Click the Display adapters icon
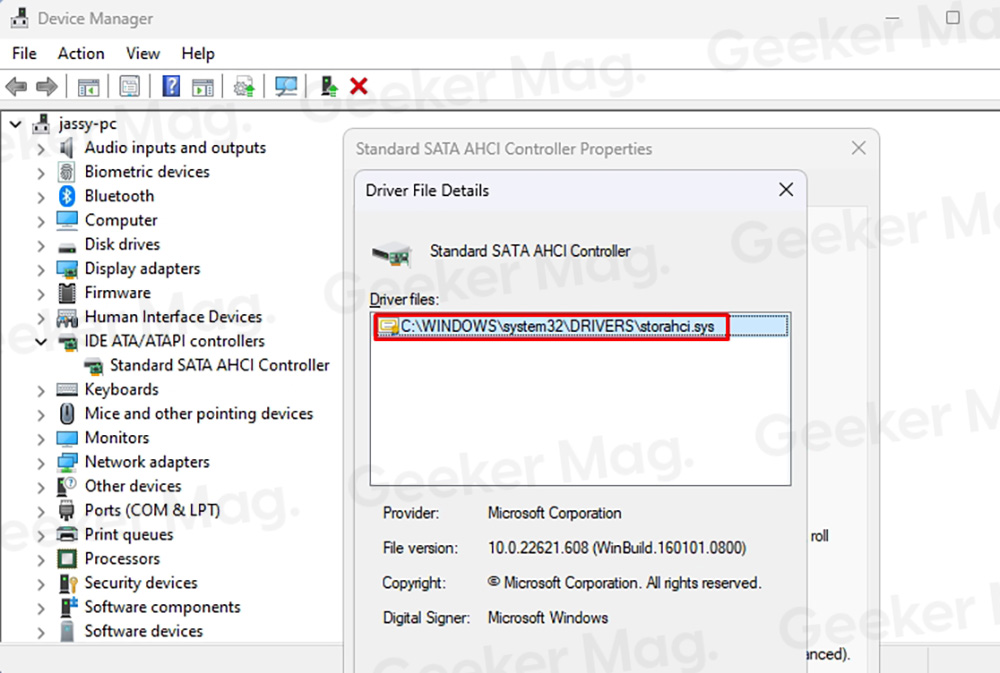This screenshot has height=673, width=1000. tap(66, 269)
